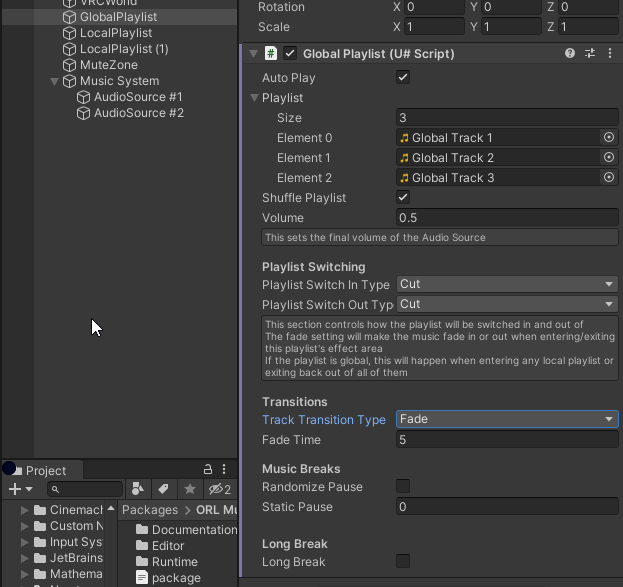This screenshot has width=623, height=587.
Task: Uncheck the Auto Play checkbox
Action: [403, 78]
